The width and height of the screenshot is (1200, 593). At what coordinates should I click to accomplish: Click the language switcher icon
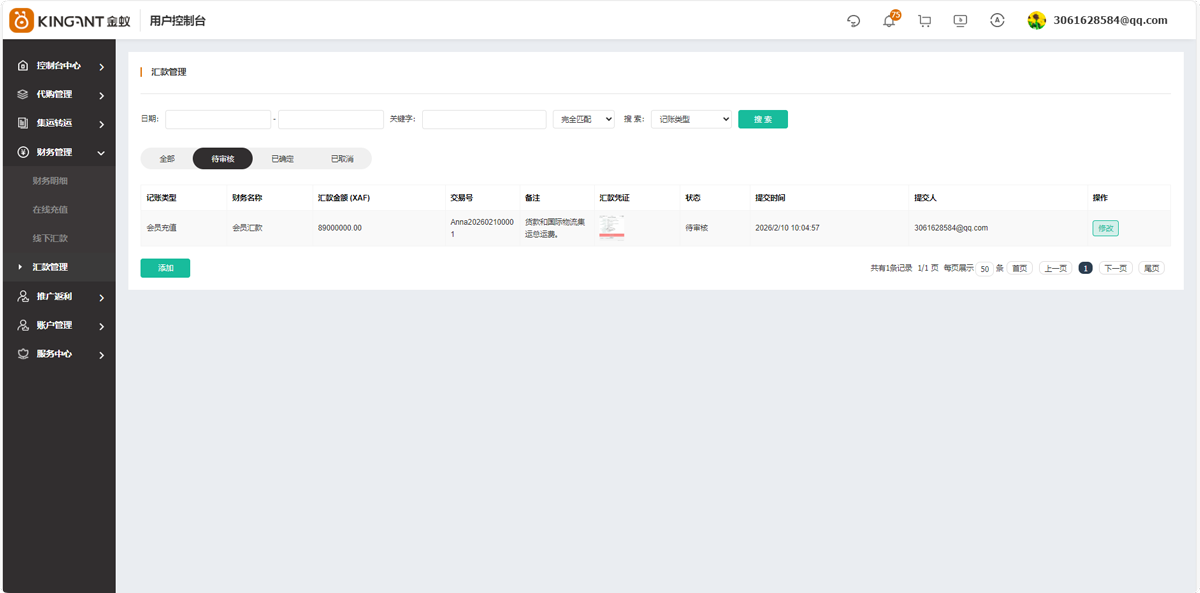click(997, 20)
